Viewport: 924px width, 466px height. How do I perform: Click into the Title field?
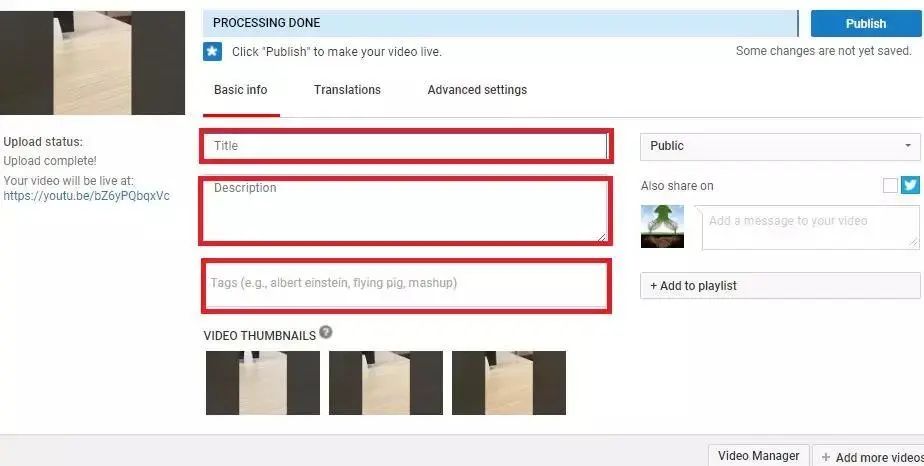[406, 146]
